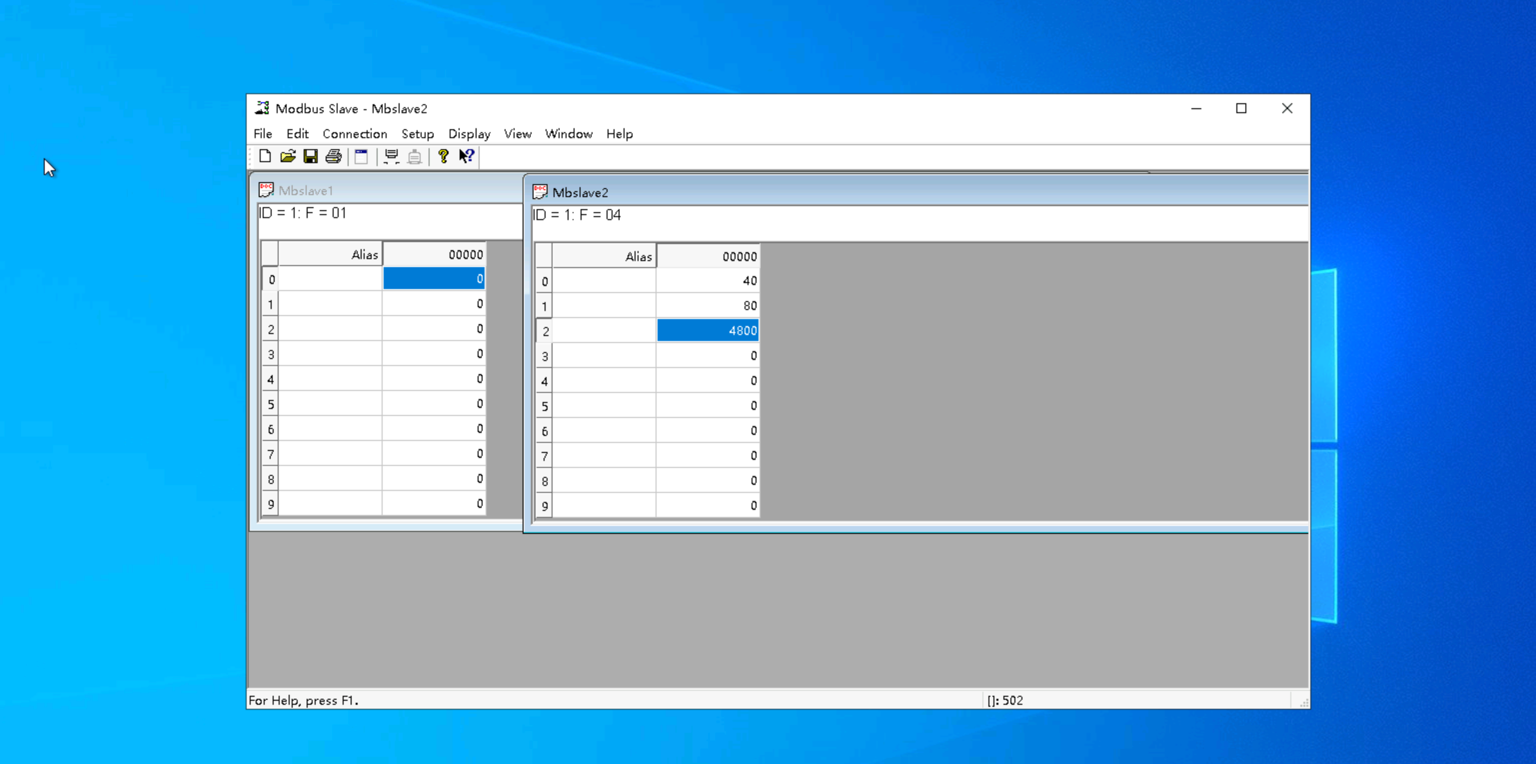The width and height of the screenshot is (1536, 764).
Task: Select highlighted 4800 cell in Mbslave2
Action: point(708,331)
